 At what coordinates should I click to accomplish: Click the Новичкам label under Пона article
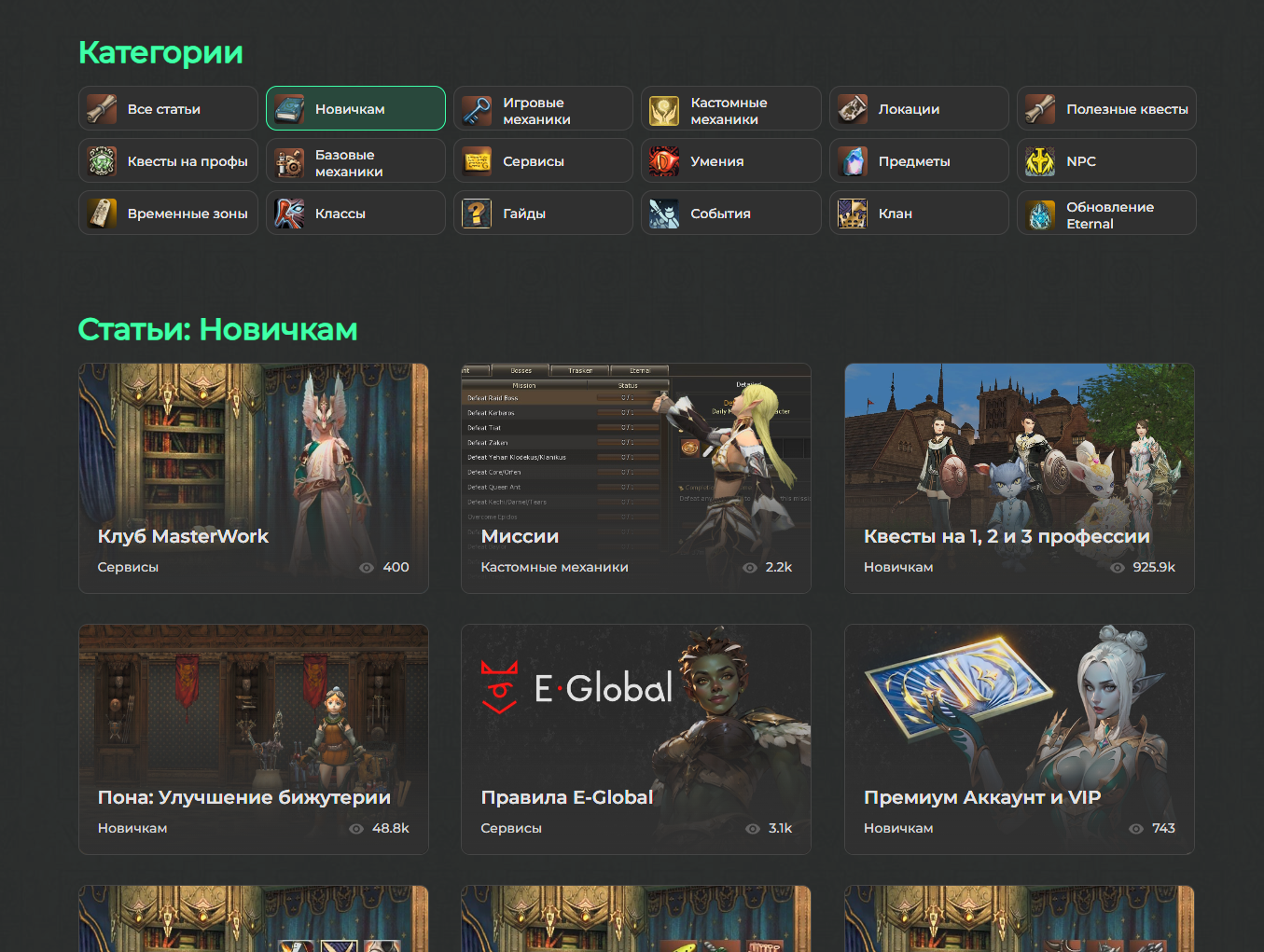[132, 828]
